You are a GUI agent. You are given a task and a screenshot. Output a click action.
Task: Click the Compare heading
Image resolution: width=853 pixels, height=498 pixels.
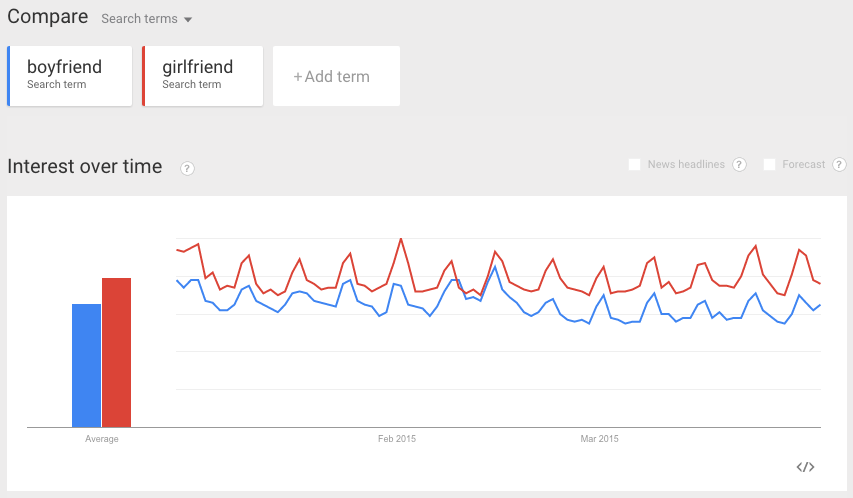pos(48,16)
